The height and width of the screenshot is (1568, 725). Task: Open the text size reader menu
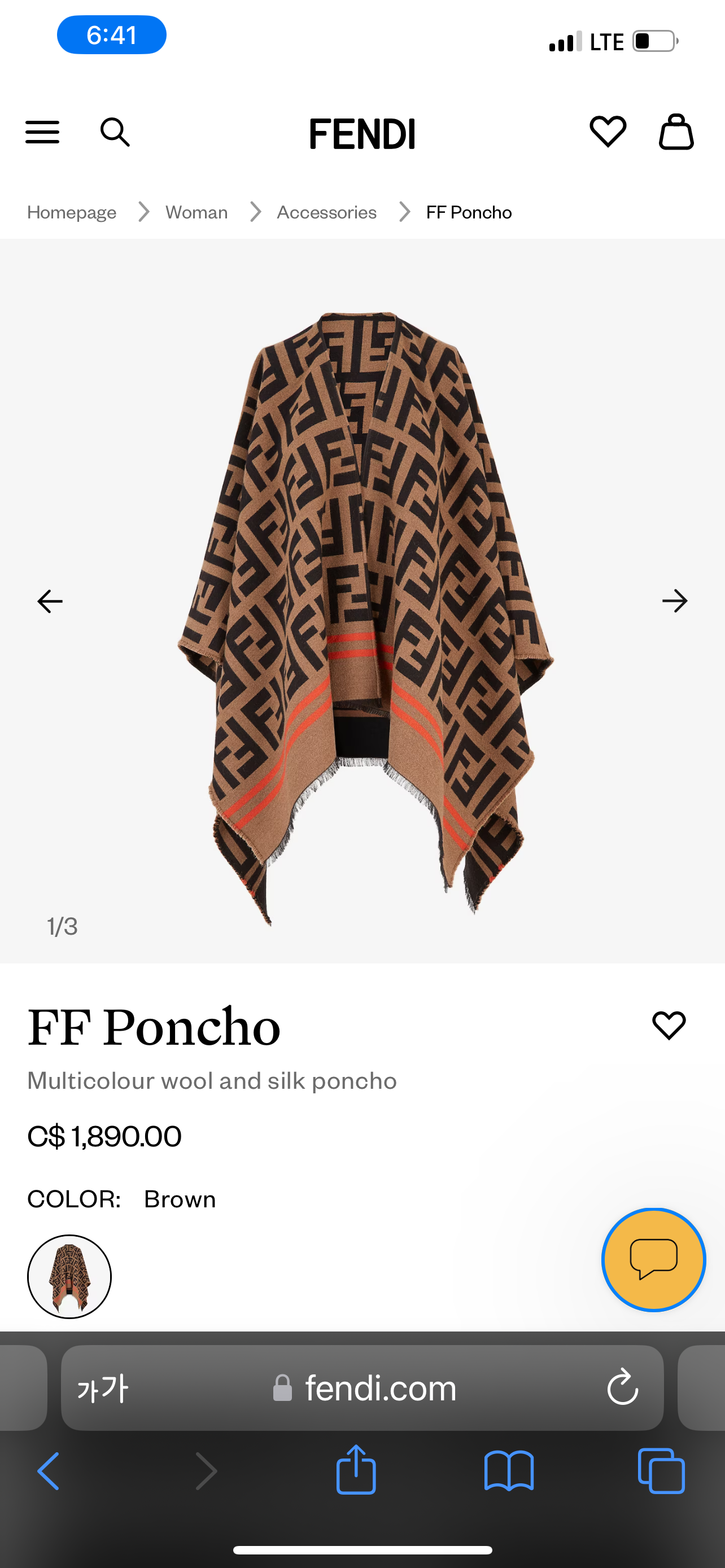coord(102,1387)
